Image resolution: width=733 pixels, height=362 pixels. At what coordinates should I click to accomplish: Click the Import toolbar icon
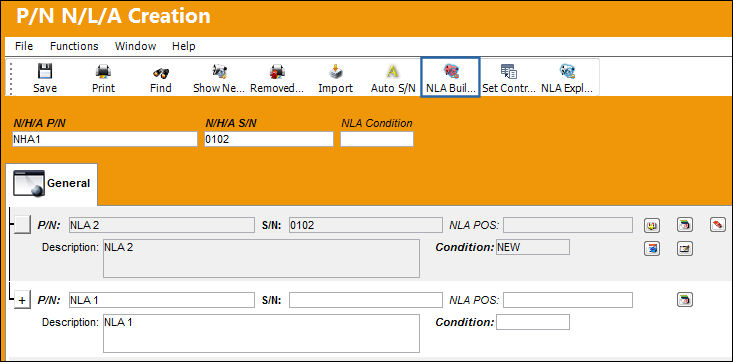click(x=336, y=72)
